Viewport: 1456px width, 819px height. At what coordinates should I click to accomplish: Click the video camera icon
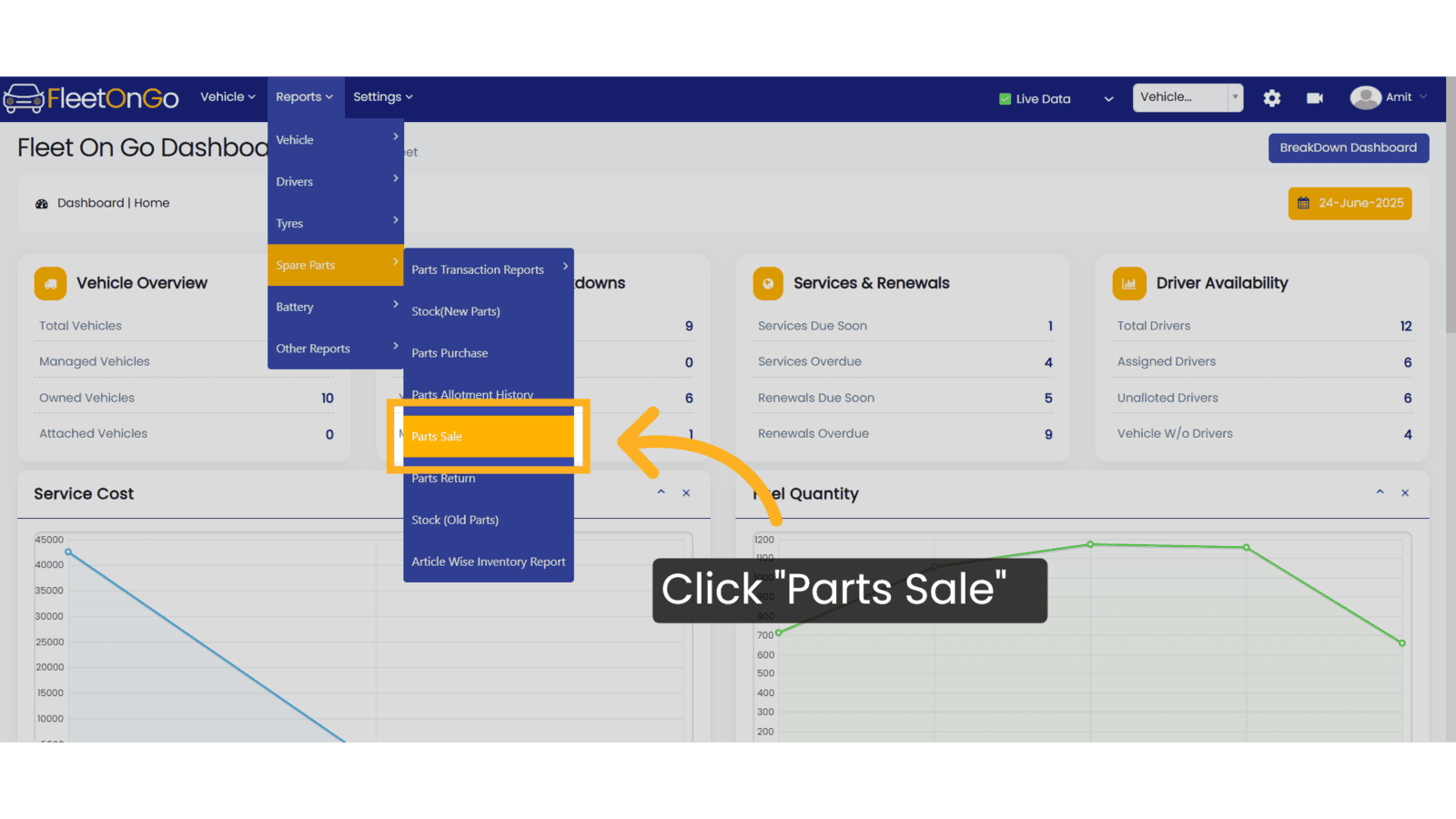(x=1315, y=98)
